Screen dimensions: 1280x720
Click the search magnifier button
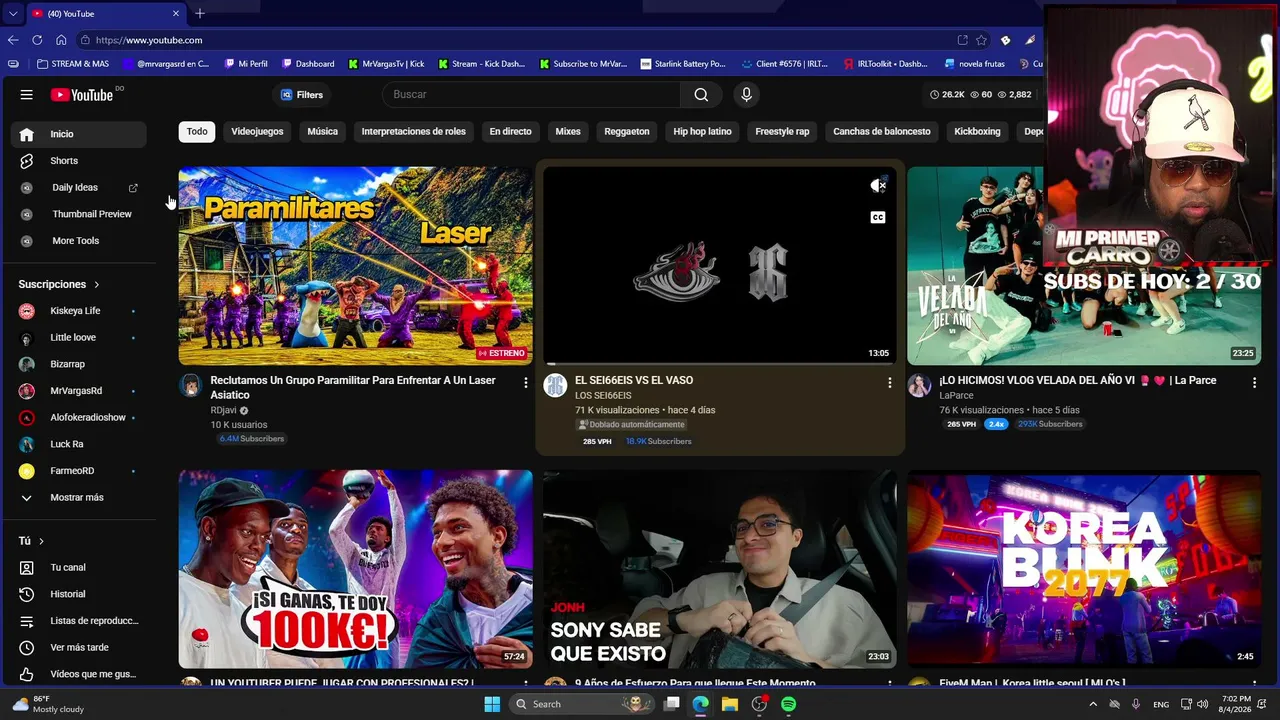(x=701, y=95)
